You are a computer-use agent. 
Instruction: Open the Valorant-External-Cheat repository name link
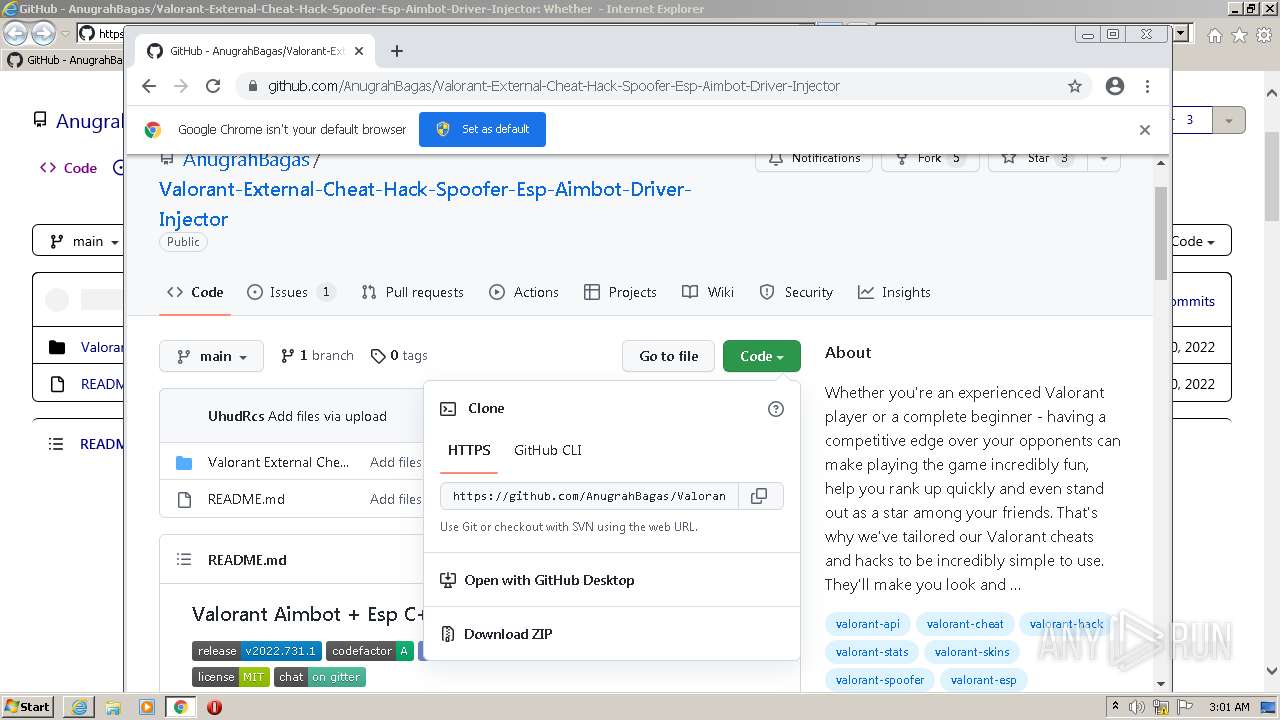pos(425,204)
